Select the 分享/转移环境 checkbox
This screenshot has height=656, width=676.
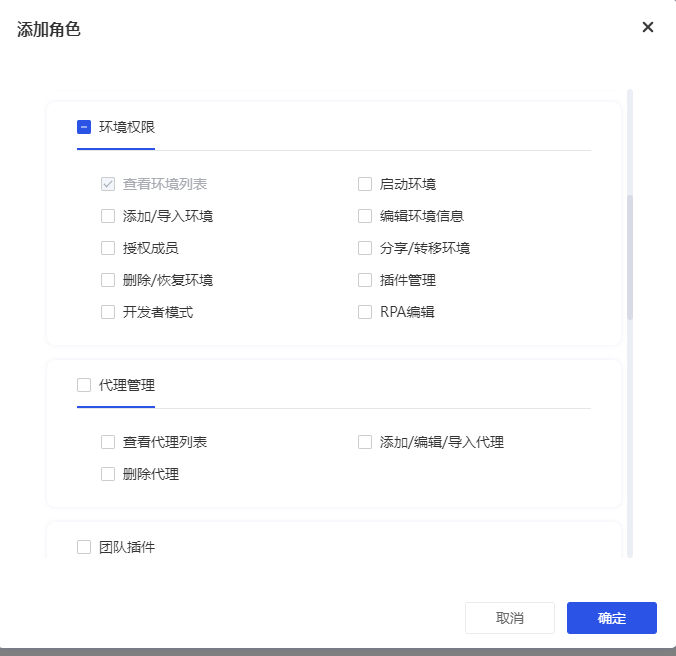(x=365, y=248)
